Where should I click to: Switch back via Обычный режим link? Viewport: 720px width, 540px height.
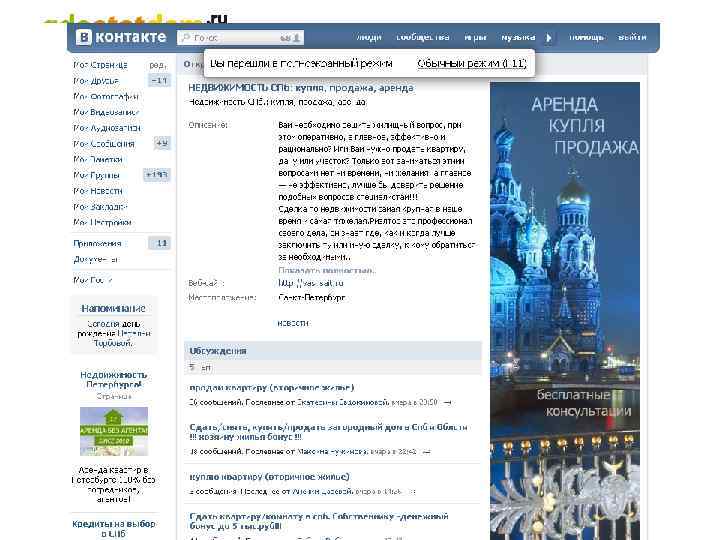(x=472, y=63)
